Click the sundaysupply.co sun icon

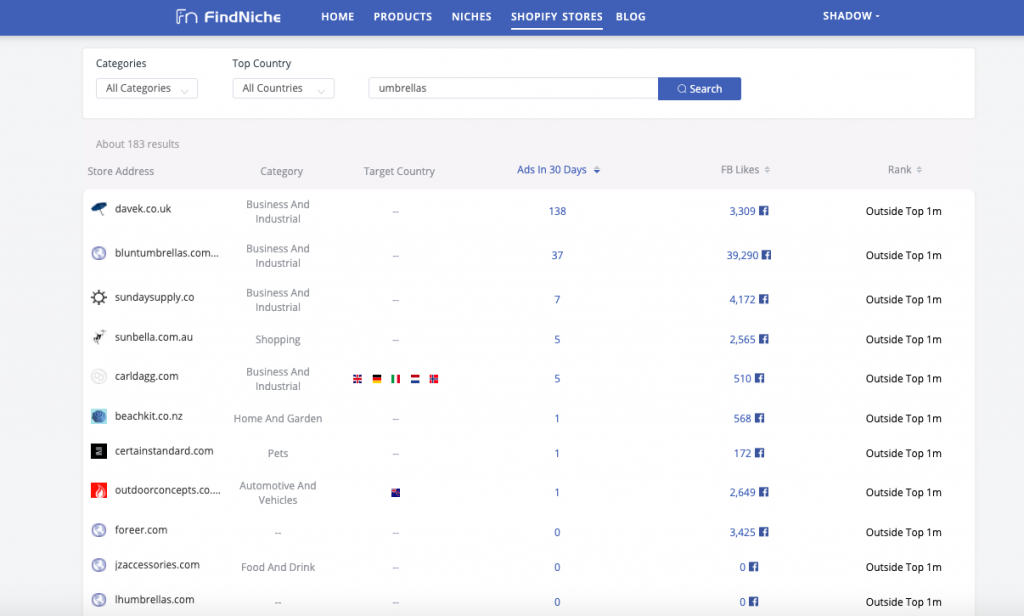[99, 297]
